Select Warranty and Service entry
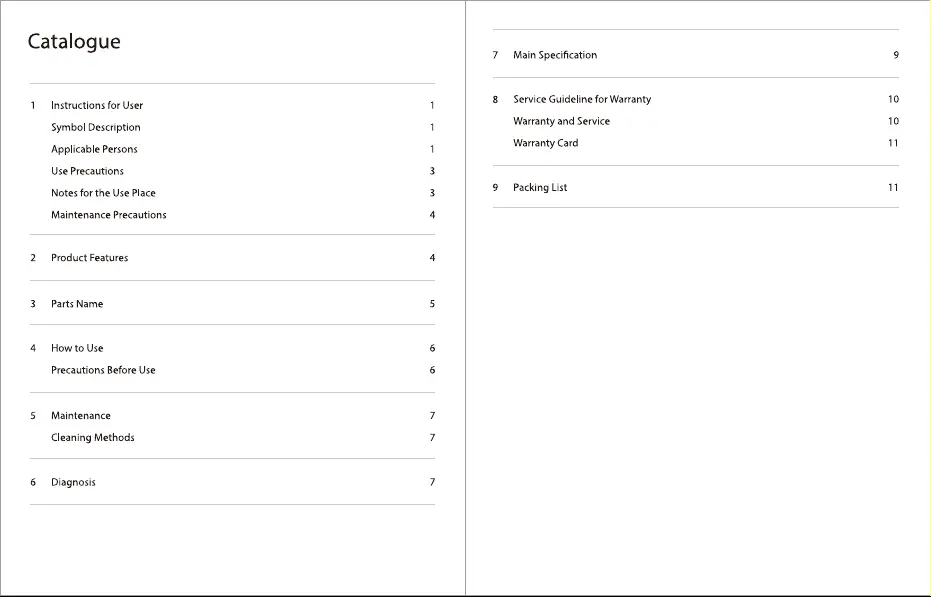Screen dimensions: 931x597 pos(561,121)
